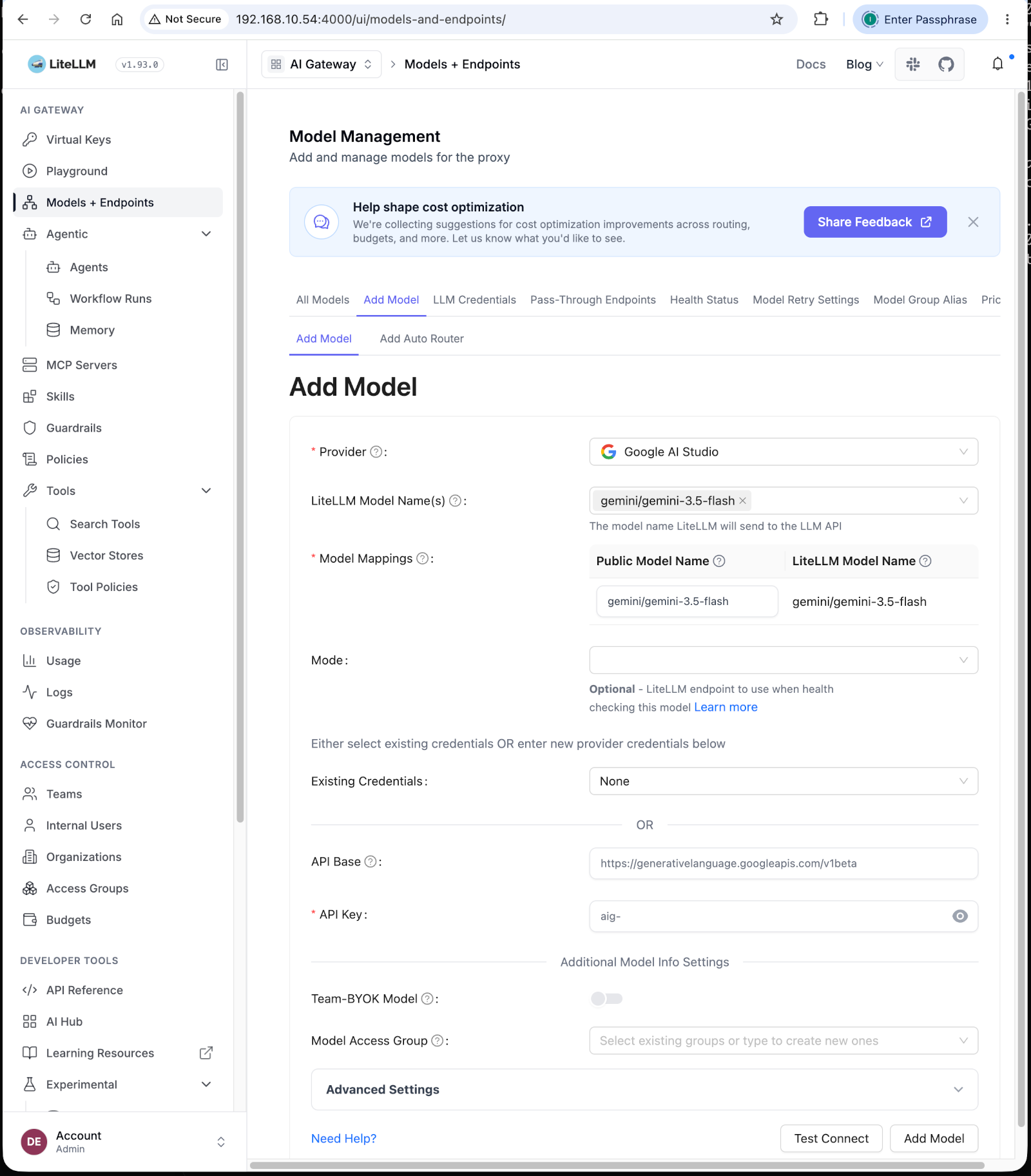Click the Enter Passphrase profile button

pos(920,19)
